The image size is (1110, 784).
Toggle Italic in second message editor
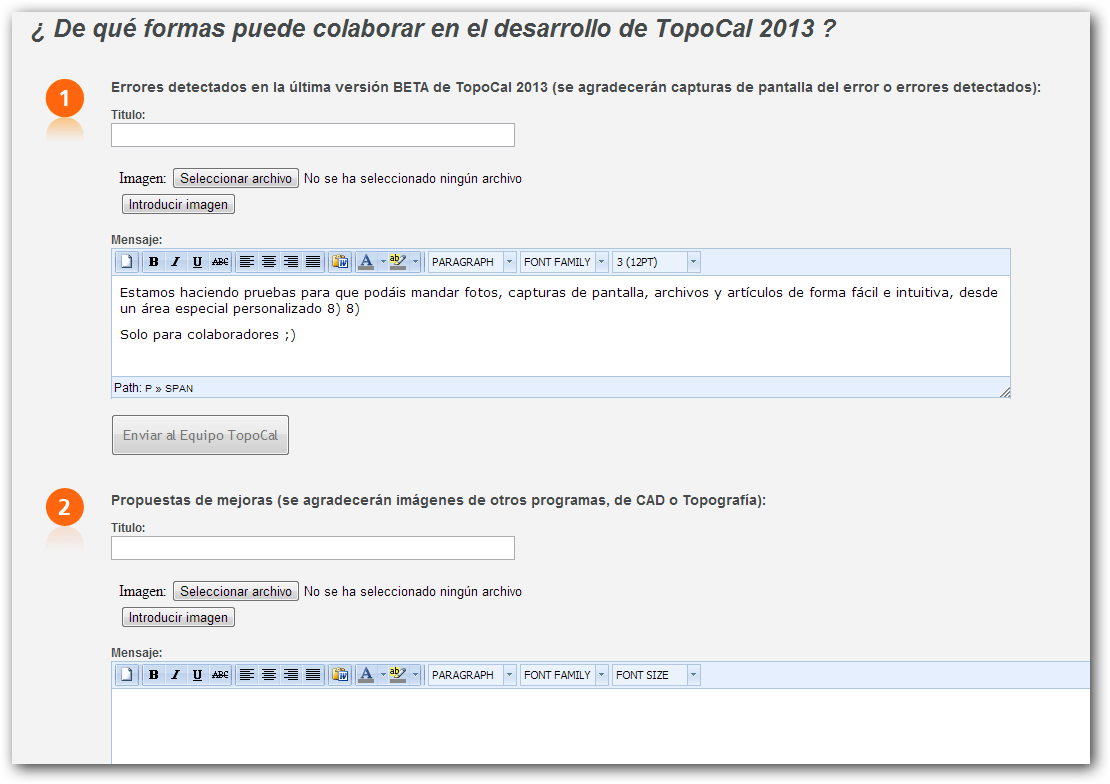pos(176,675)
